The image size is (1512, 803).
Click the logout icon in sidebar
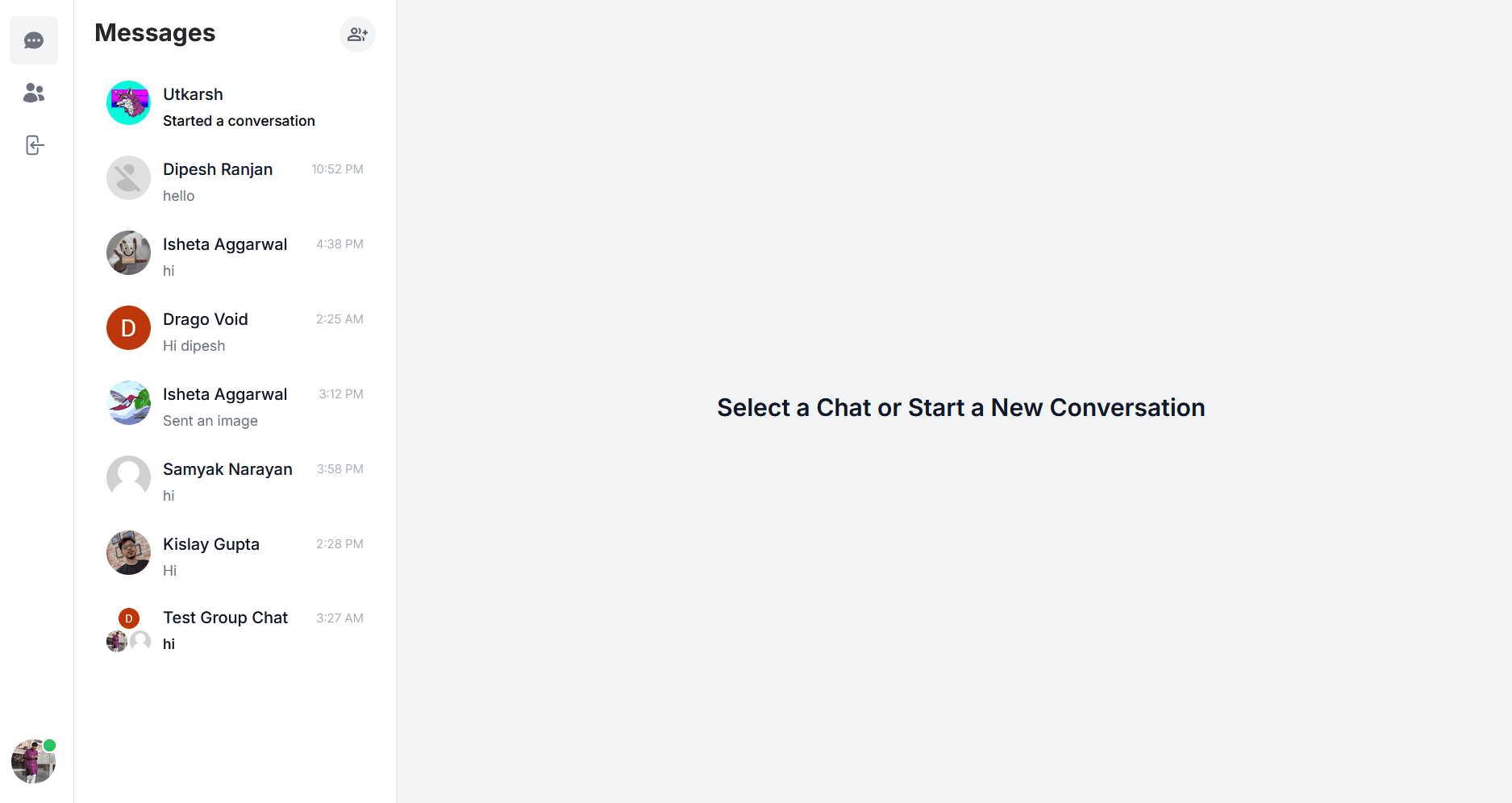34,145
